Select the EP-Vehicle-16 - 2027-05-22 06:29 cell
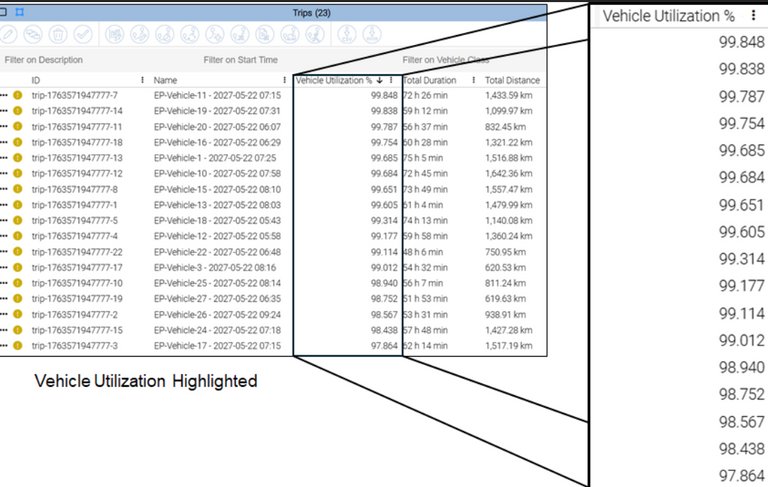Viewport: 768px width, 487px height. coord(217,142)
